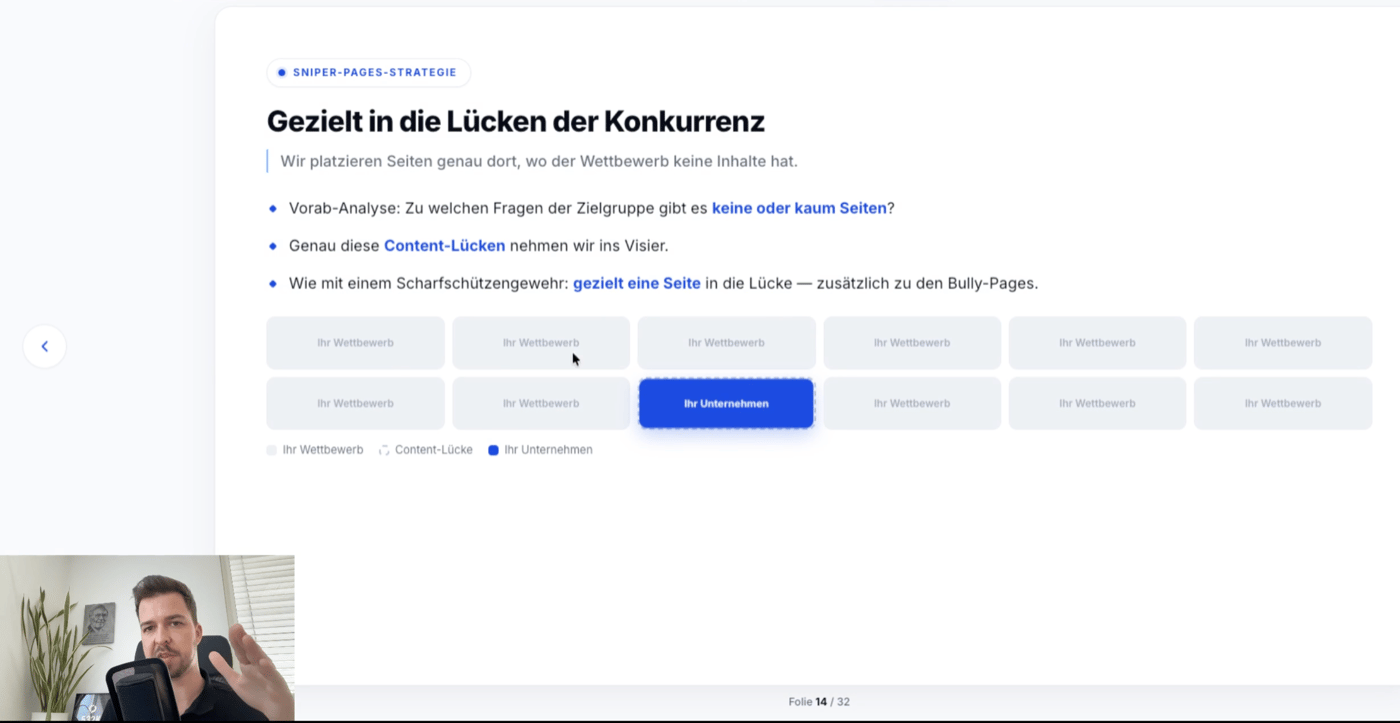
Task: Click the subtitle starting 'Wir platzieren Seiten genau dort'
Action: click(539, 161)
